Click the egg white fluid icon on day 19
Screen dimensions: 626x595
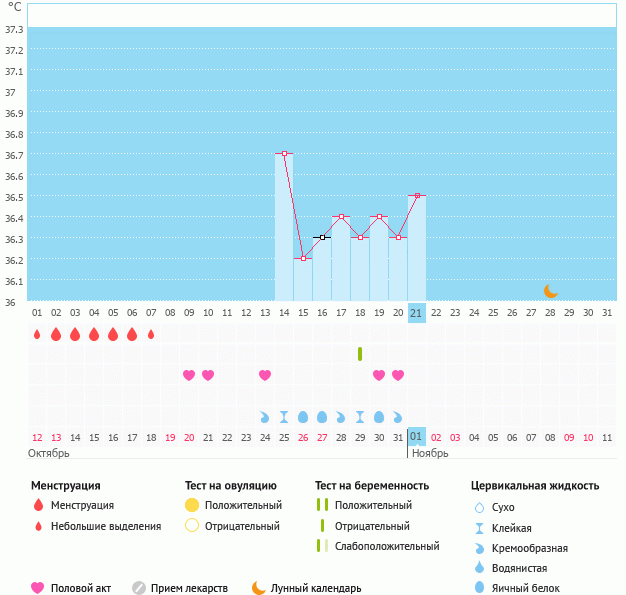[379, 416]
